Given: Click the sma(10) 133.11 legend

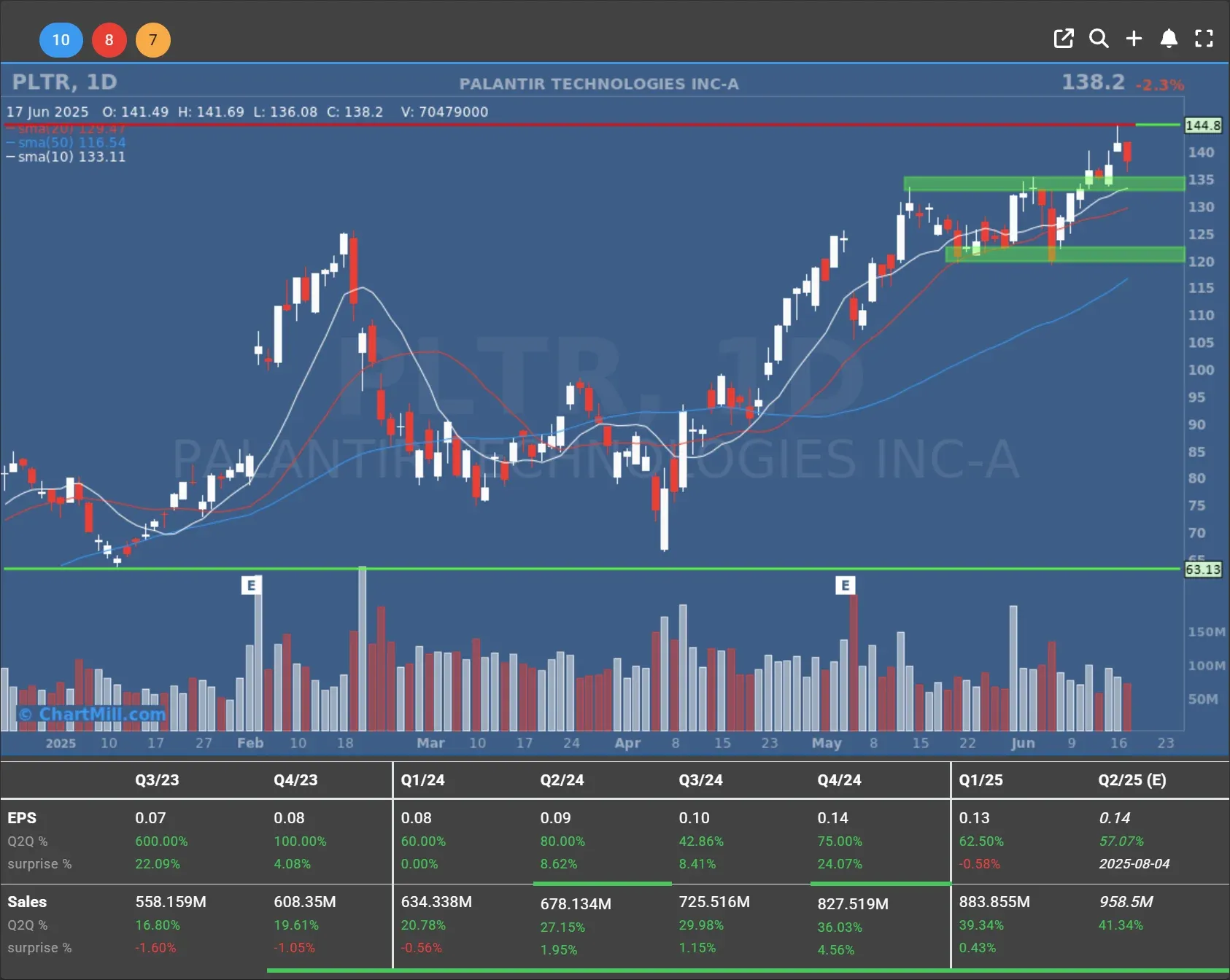Looking at the screenshot, I should point(66,157).
